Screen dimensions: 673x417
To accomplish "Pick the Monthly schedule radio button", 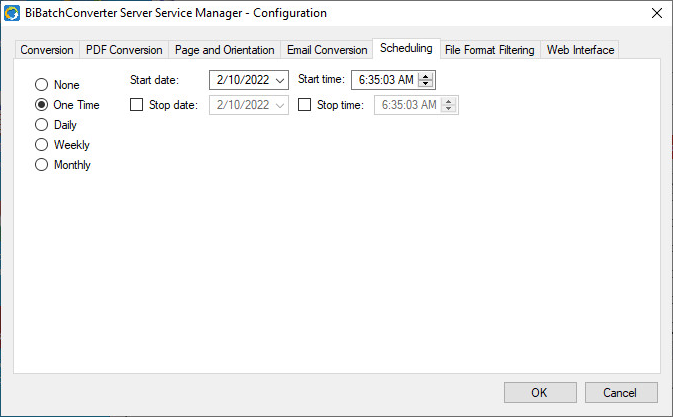I will (x=42, y=165).
